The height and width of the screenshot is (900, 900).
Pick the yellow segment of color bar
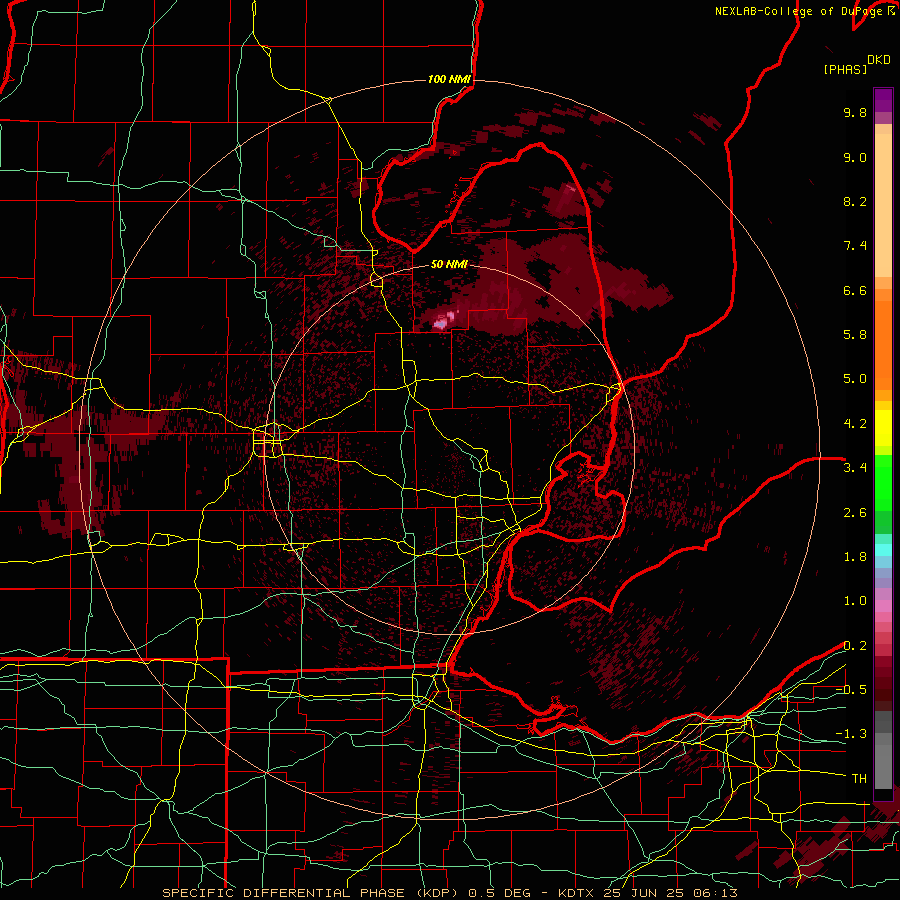[x=883, y=428]
